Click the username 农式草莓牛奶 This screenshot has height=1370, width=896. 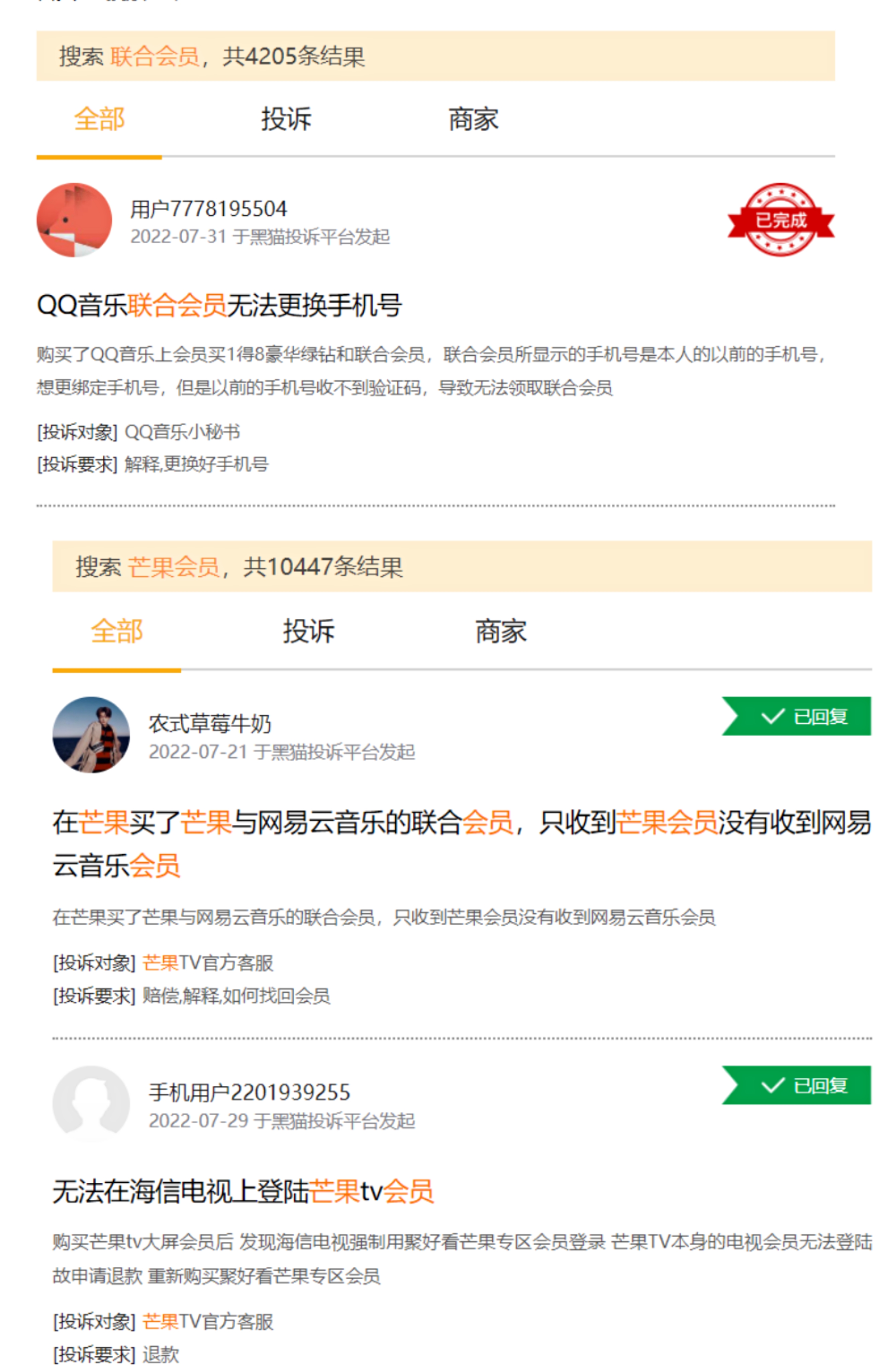click(x=210, y=723)
